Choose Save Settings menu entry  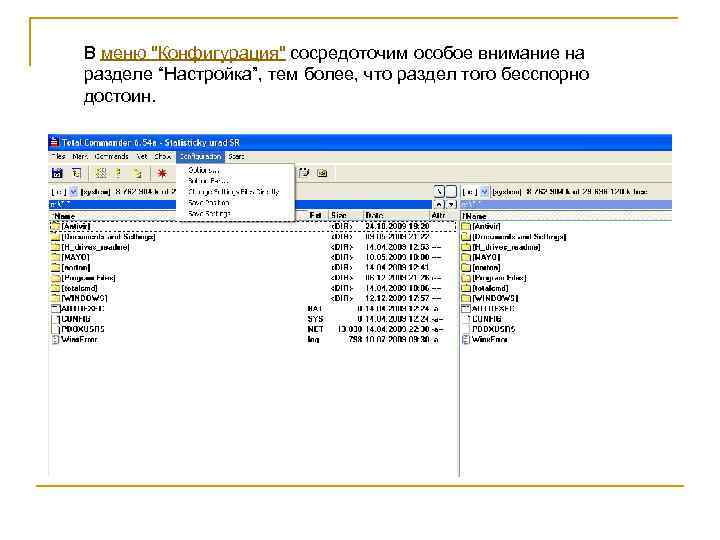tap(209, 214)
